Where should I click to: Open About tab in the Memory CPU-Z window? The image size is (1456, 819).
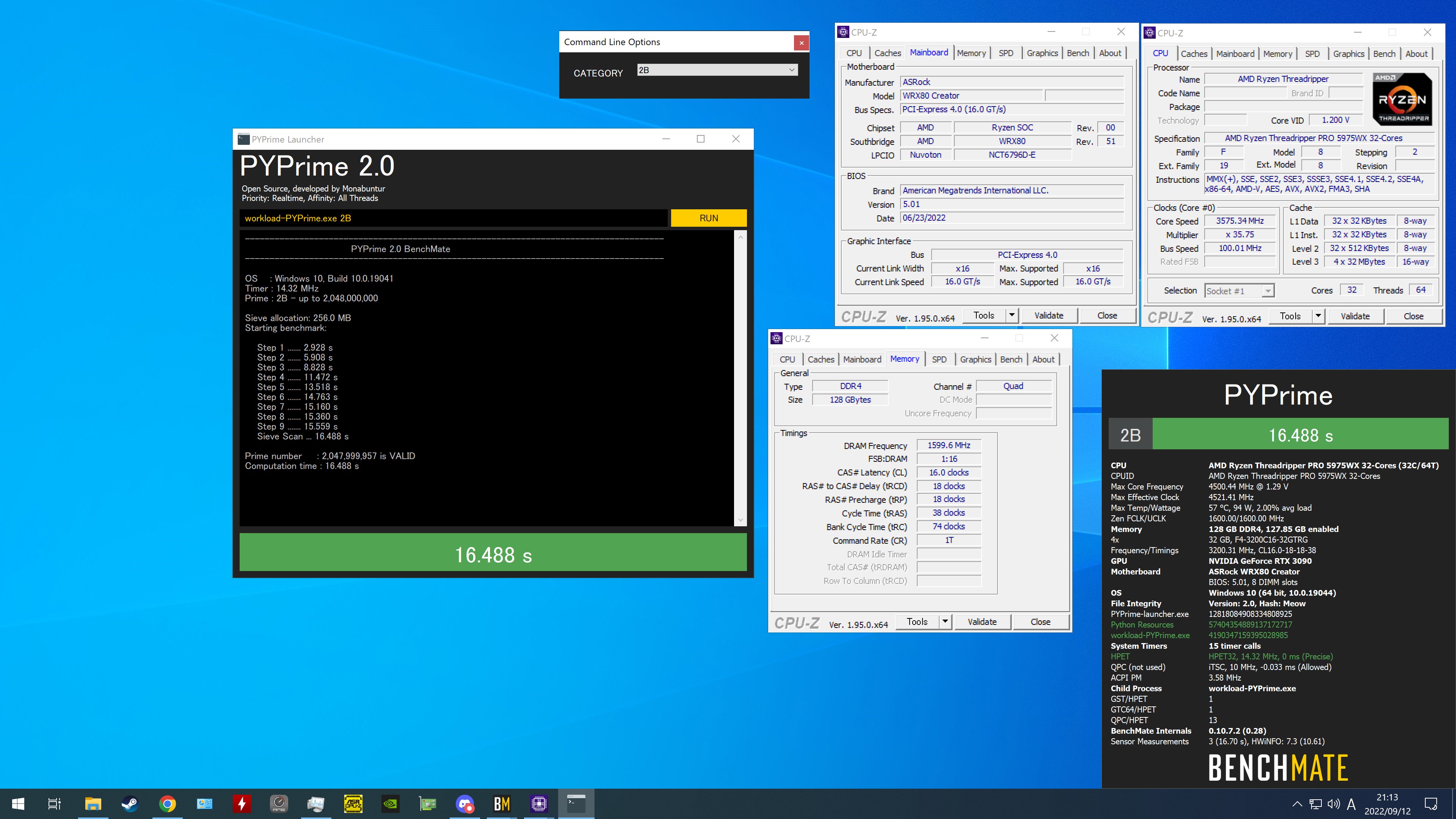coord(1043,359)
